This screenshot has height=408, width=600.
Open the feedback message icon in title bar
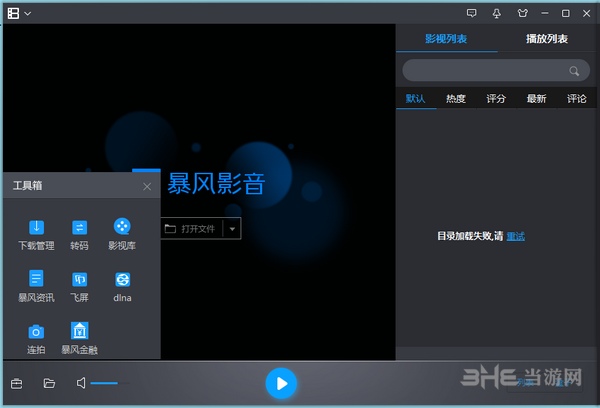click(x=472, y=13)
